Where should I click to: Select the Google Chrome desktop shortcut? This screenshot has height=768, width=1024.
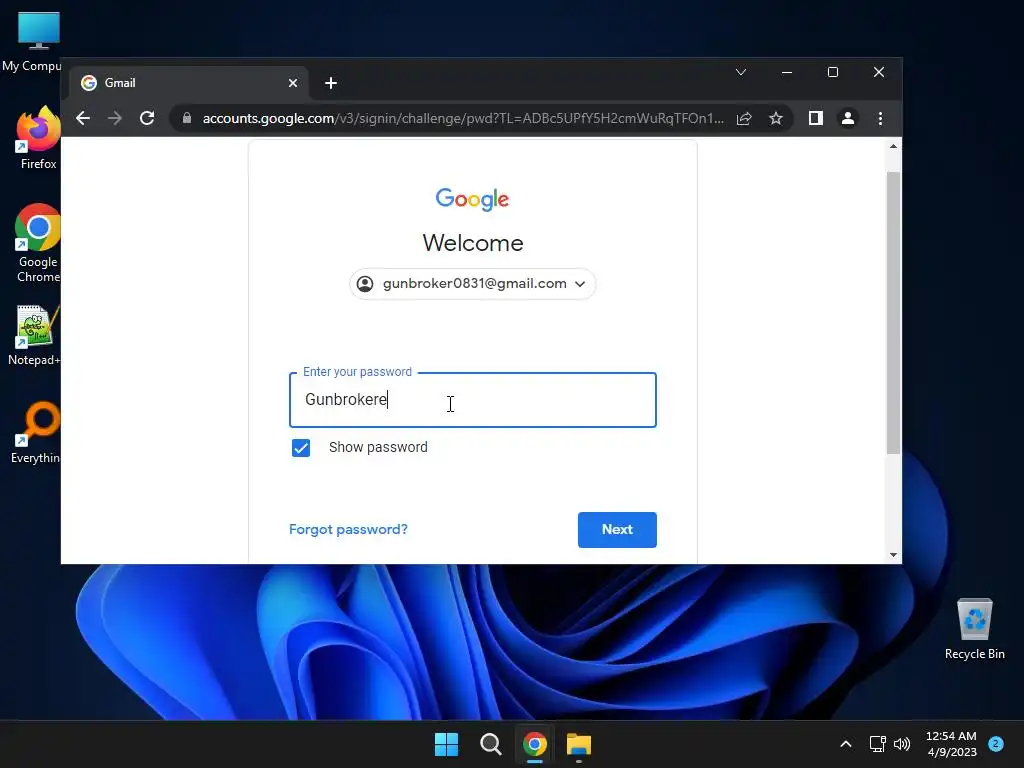[x=38, y=243]
